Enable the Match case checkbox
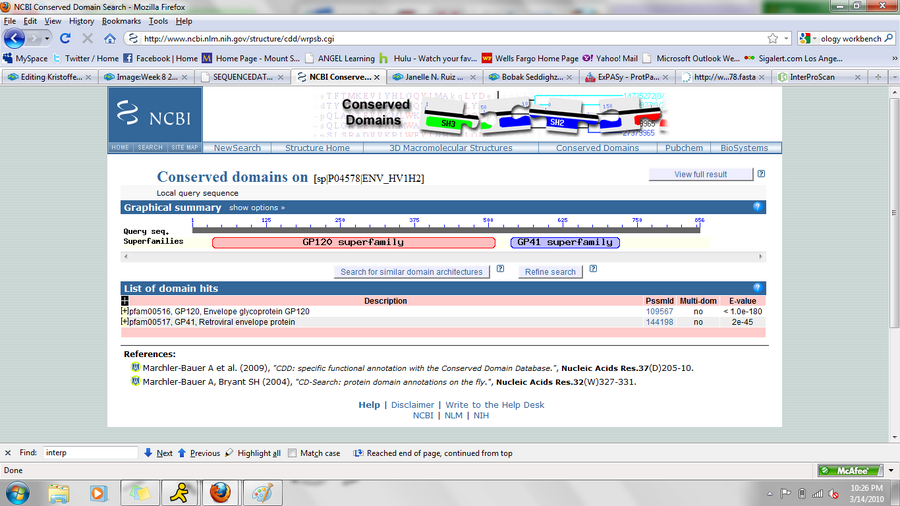The height and width of the screenshot is (506, 900). click(292, 453)
